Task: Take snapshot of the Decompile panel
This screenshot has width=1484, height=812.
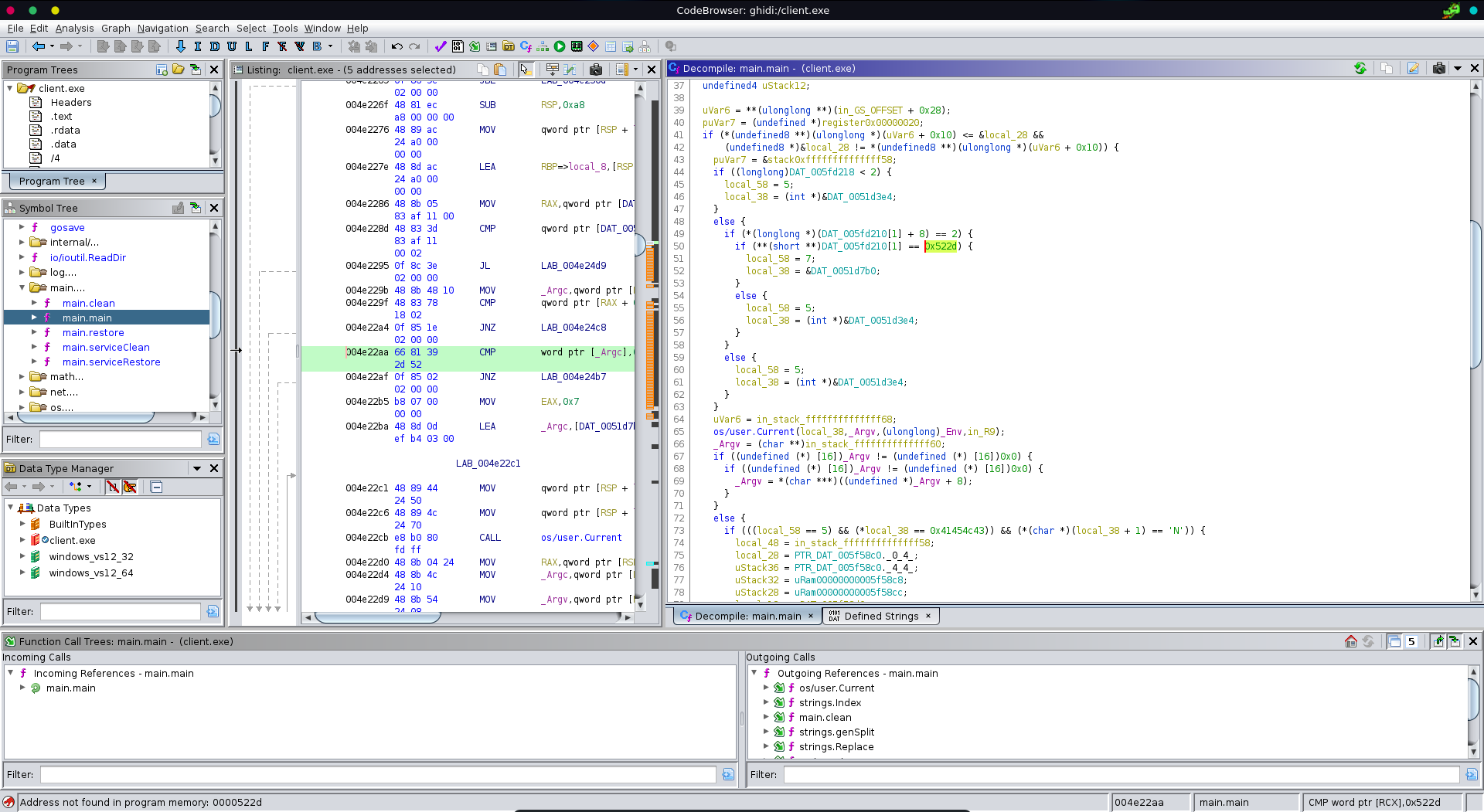Action: click(x=1438, y=69)
